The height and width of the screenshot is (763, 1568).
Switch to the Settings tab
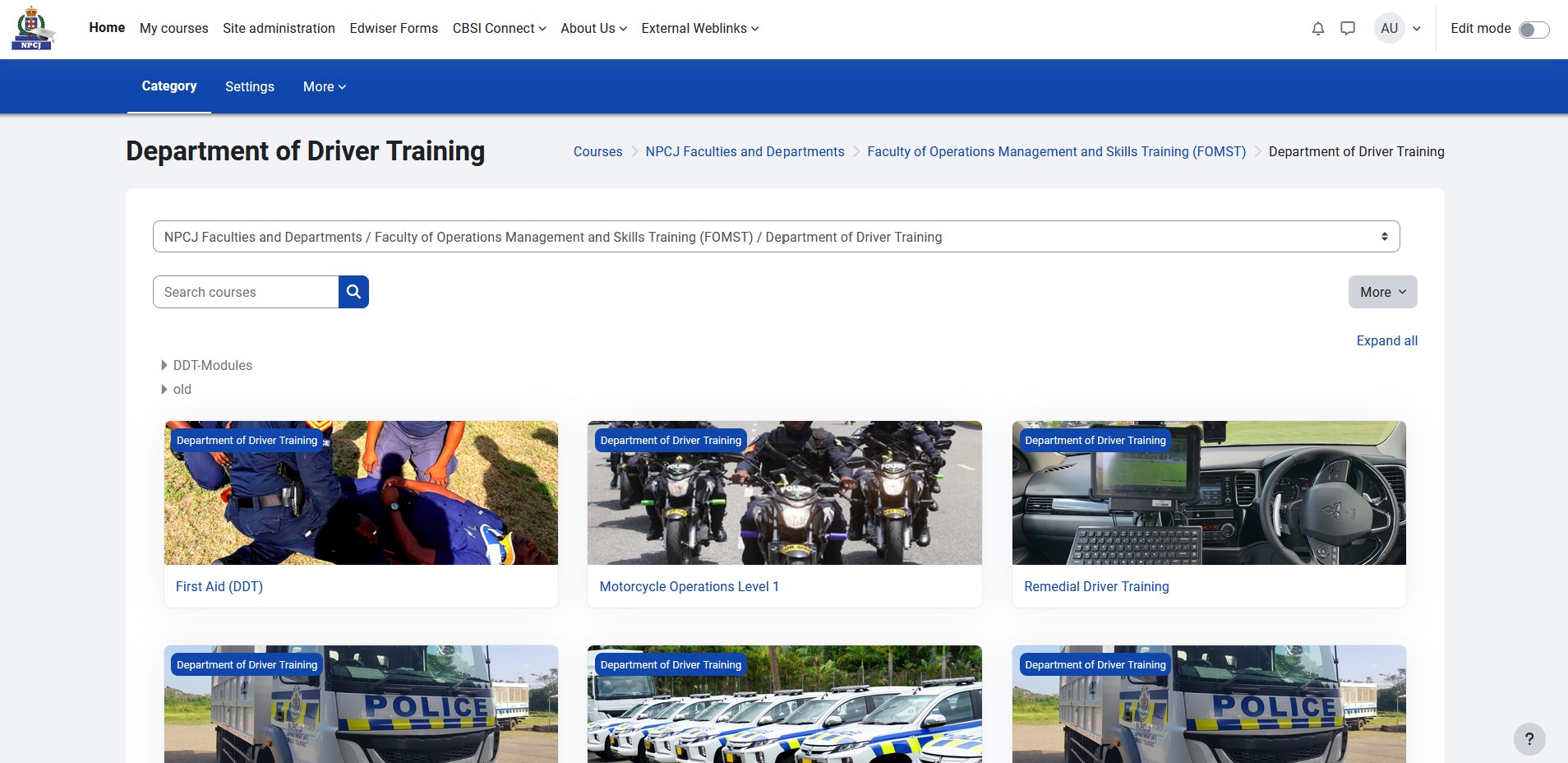(x=250, y=87)
